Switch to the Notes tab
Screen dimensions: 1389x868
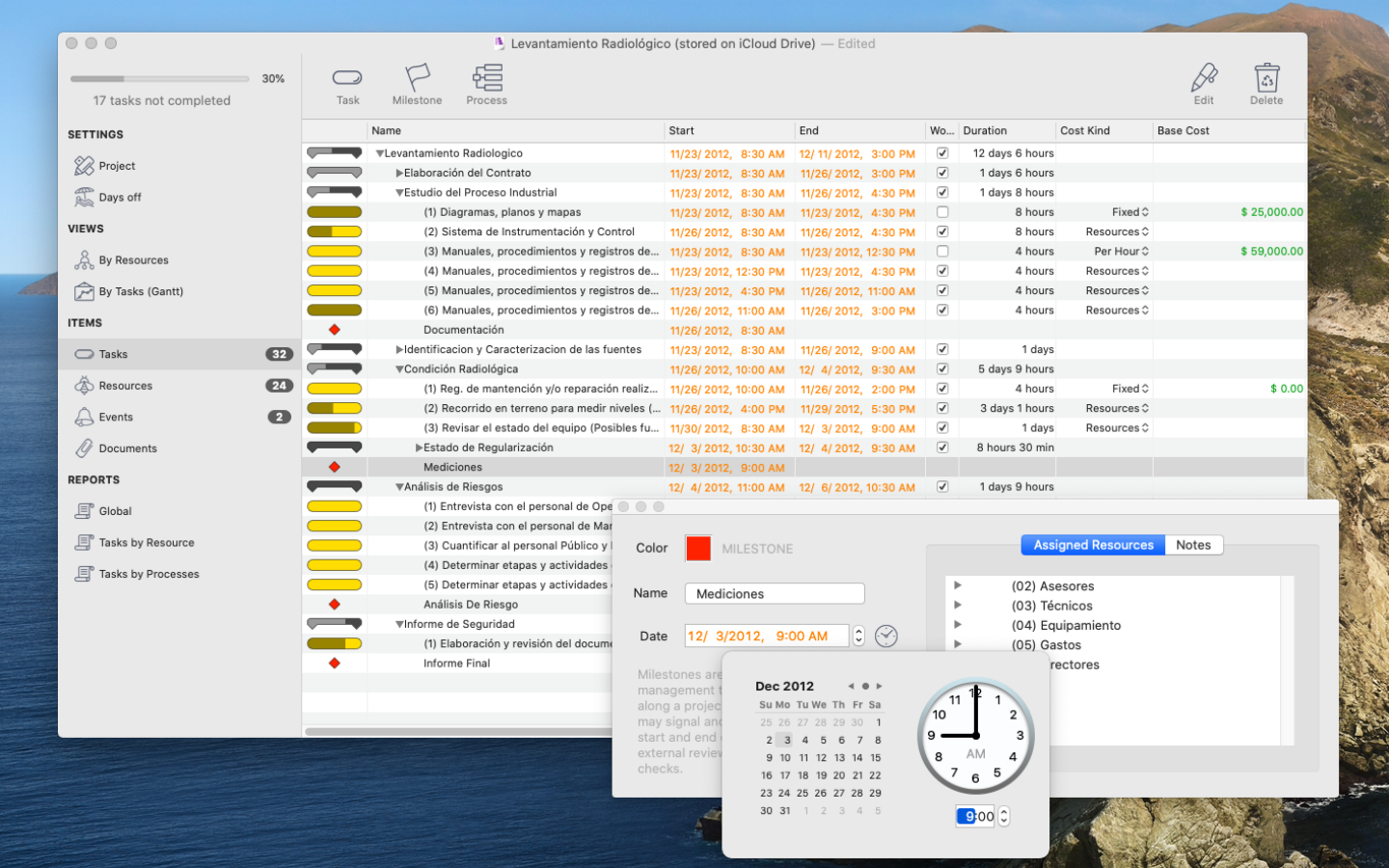click(x=1193, y=545)
